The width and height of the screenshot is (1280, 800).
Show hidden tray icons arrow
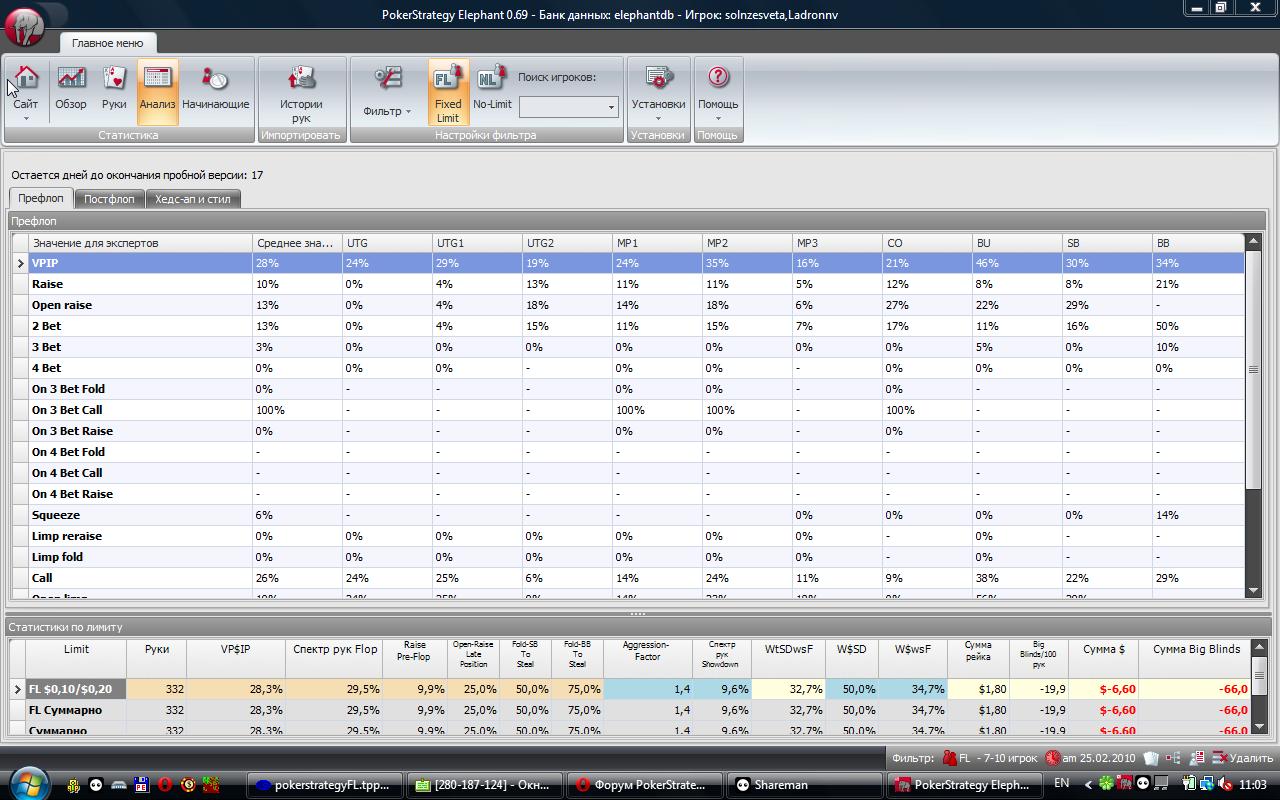pyautogui.click(x=1087, y=784)
